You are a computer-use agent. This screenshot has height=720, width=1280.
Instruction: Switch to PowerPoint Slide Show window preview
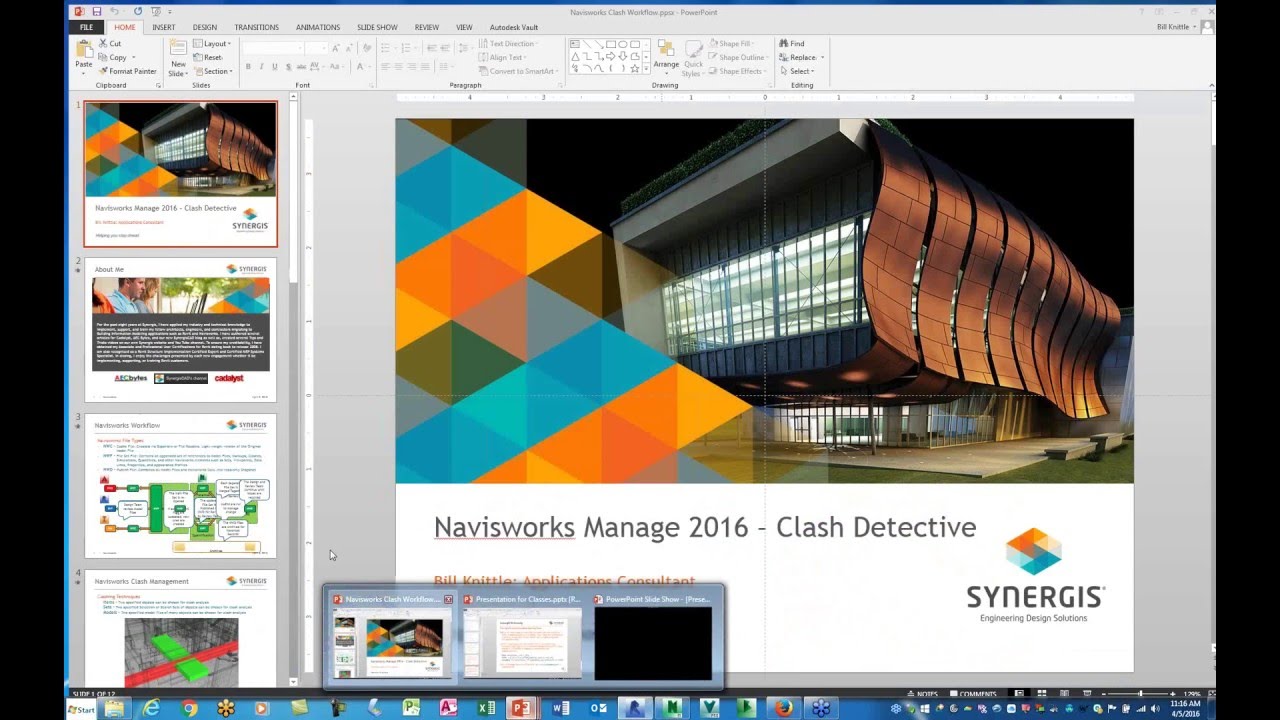[x=653, y=637]
